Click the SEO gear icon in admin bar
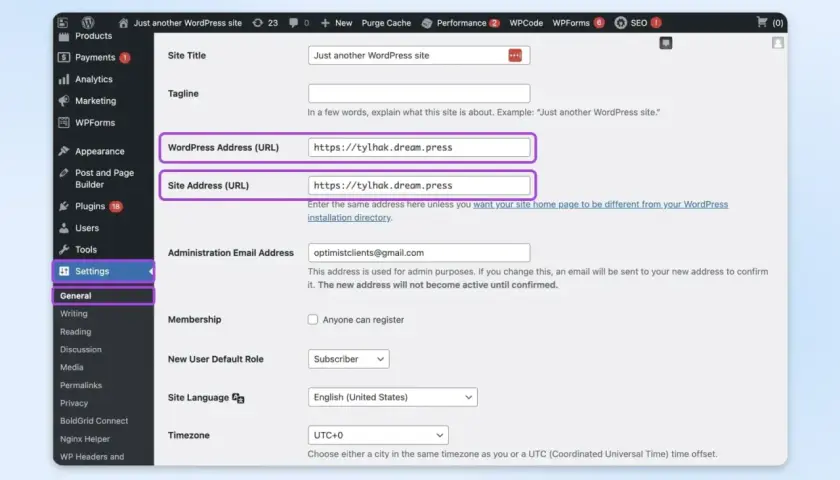 coord(620,22)
